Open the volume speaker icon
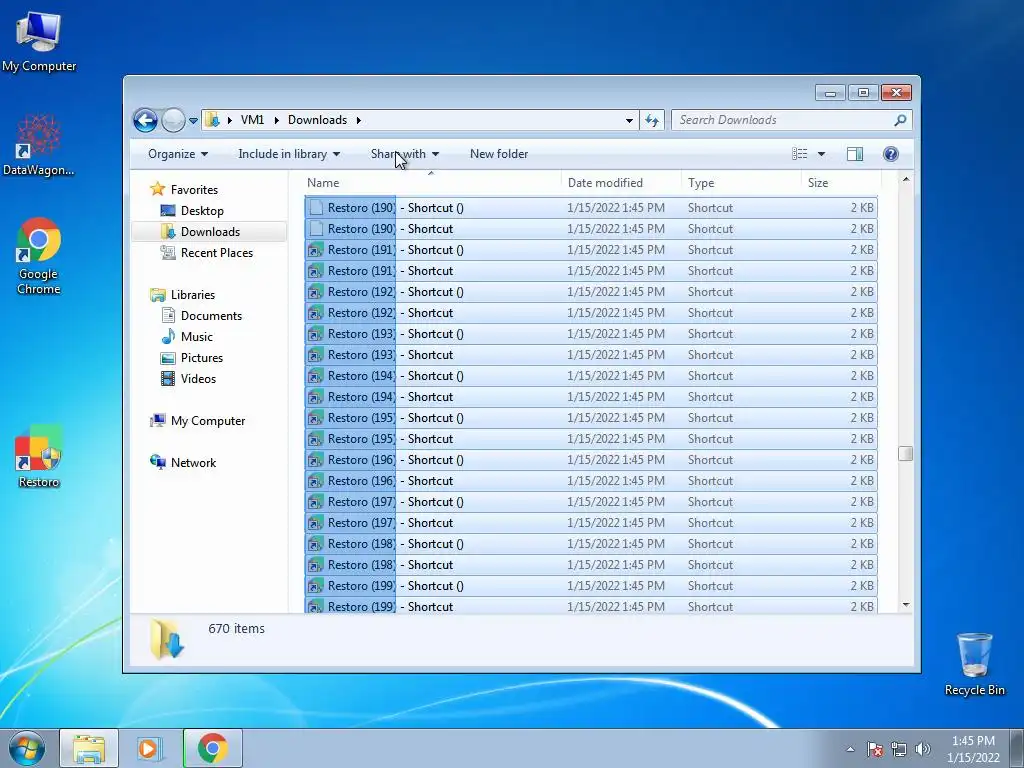Viewport: 1024px width, 768px height. (x=922, y=749)
